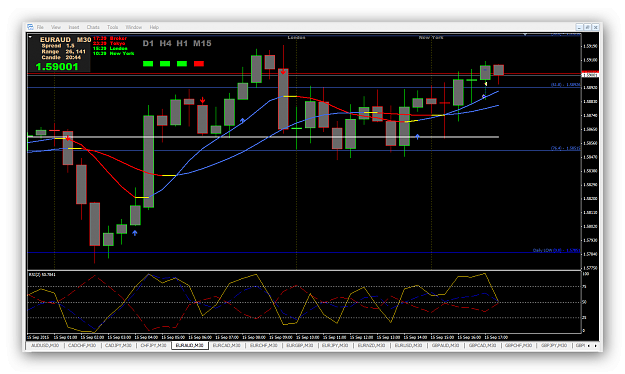Image resolution: width=625 pixels, height=374 pixels.
Task: Select the active EURAUD,M30 chart tab
Action: click(190, 345)
